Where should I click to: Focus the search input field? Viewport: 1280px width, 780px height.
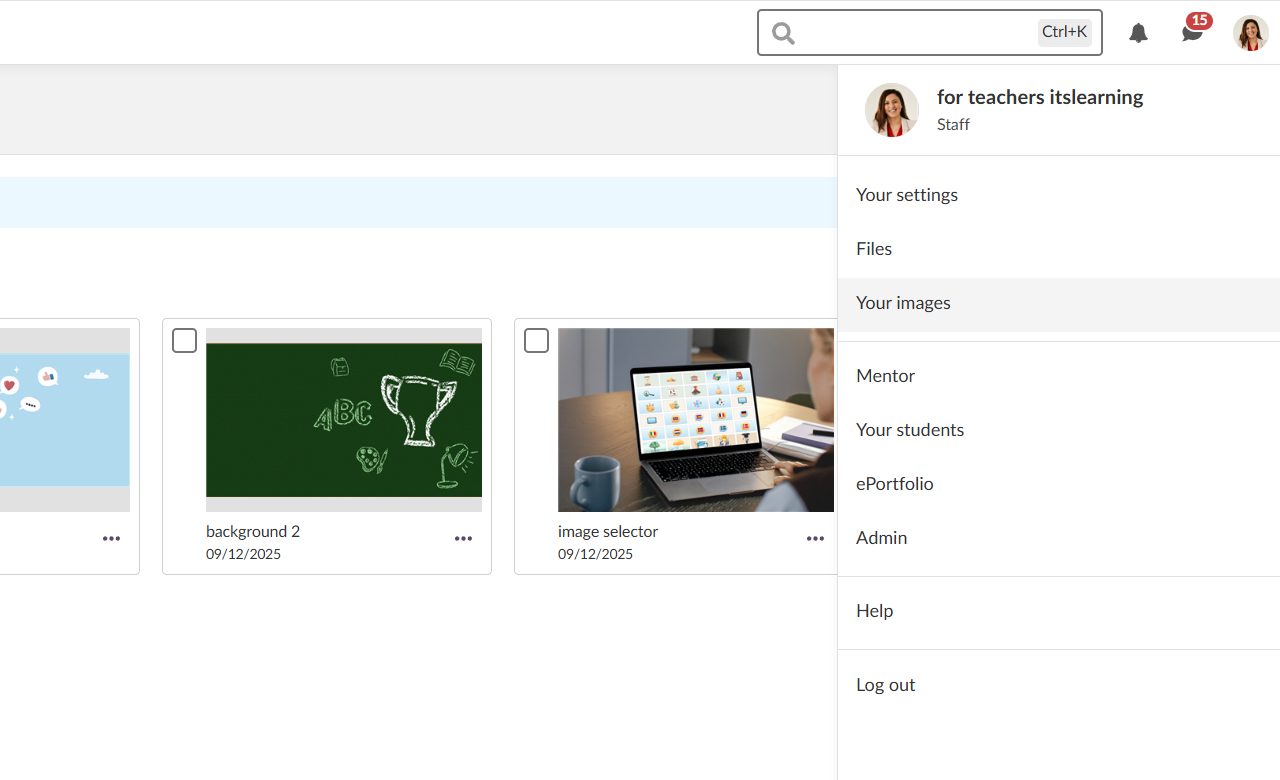(x=915, y=33)
